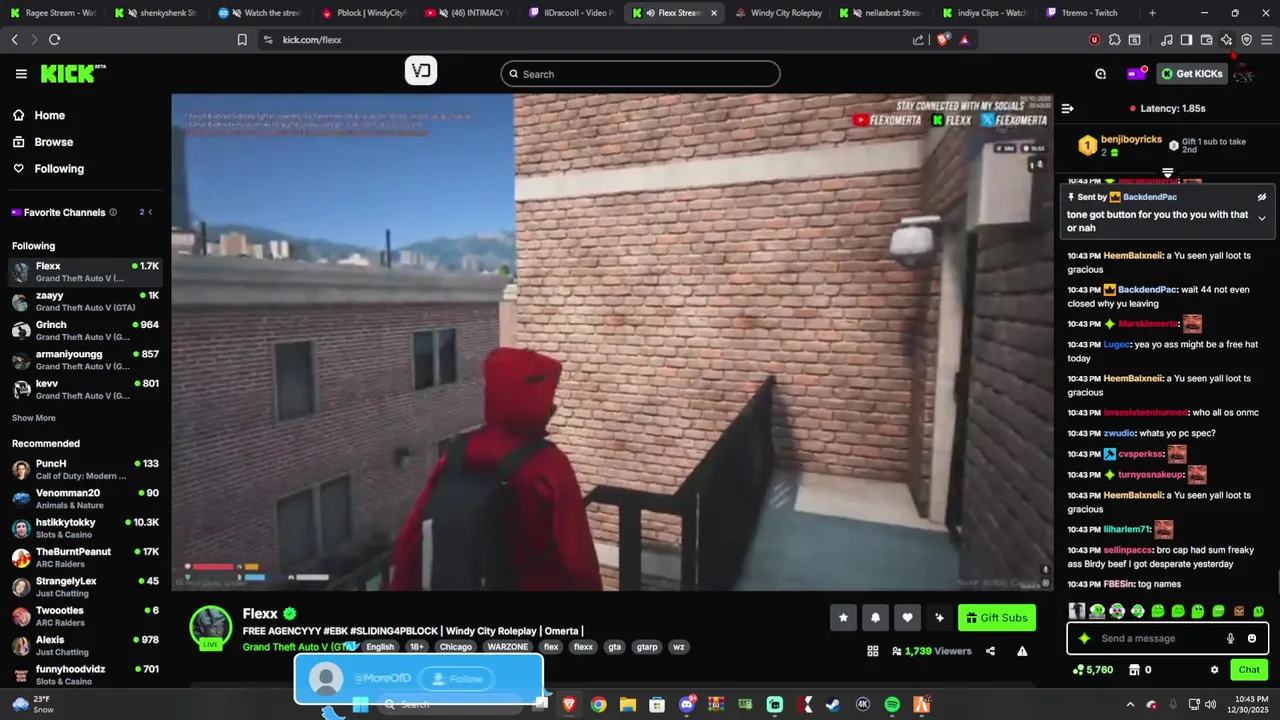Open zaayy channel in Following list
Viewport: 1280px width, 720px height.
pos(85,302)
